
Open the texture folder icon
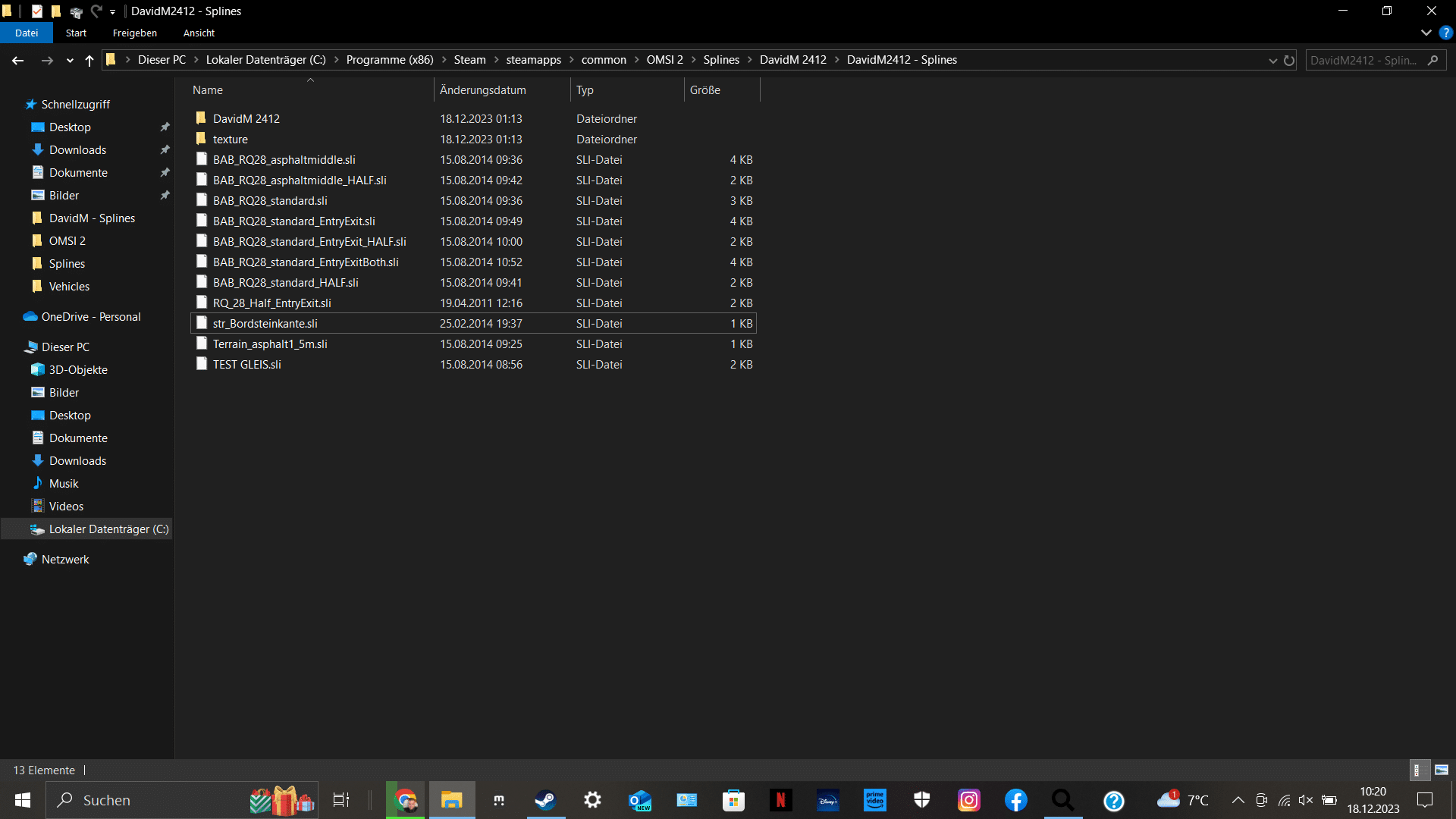click(201, 139)
